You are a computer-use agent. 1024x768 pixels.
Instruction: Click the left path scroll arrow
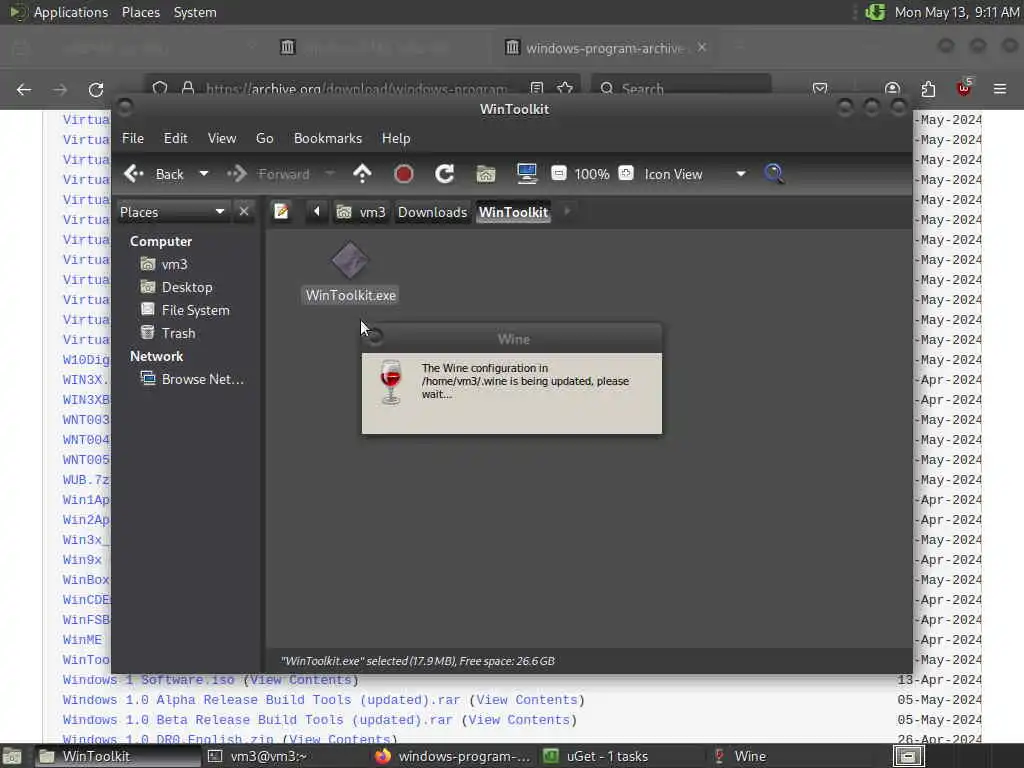317,212
